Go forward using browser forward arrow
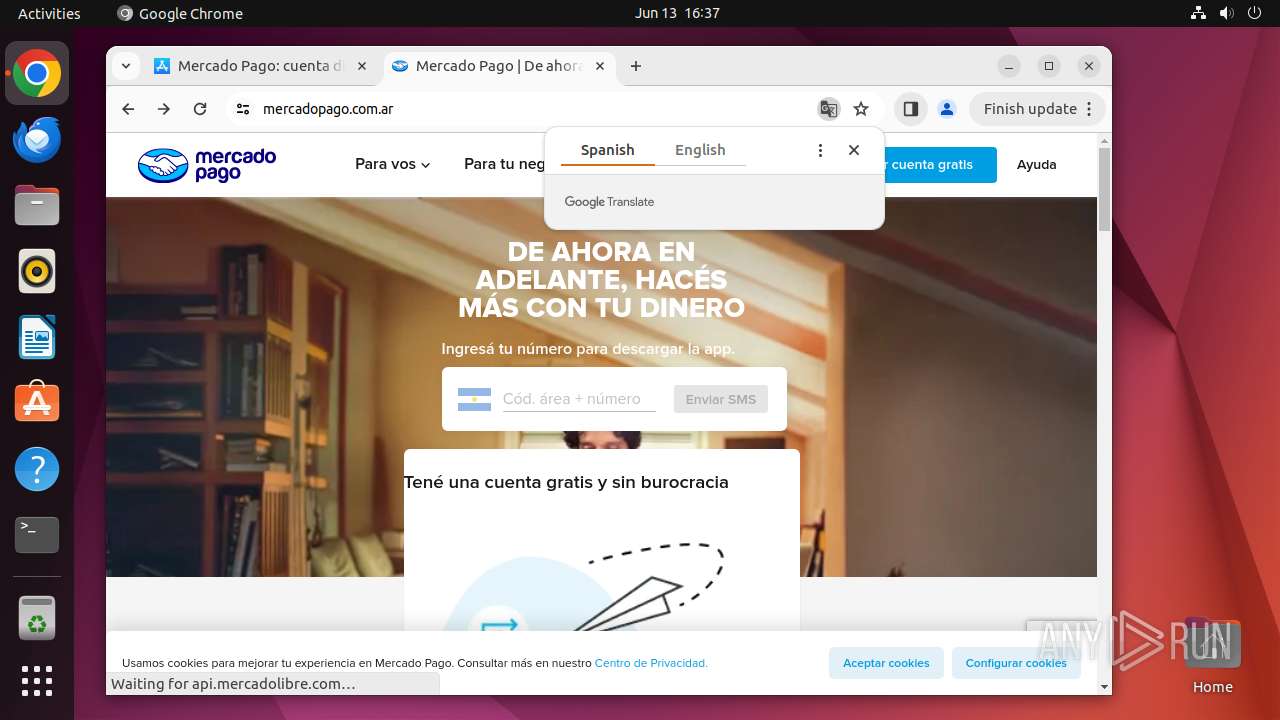 (164, 109)
